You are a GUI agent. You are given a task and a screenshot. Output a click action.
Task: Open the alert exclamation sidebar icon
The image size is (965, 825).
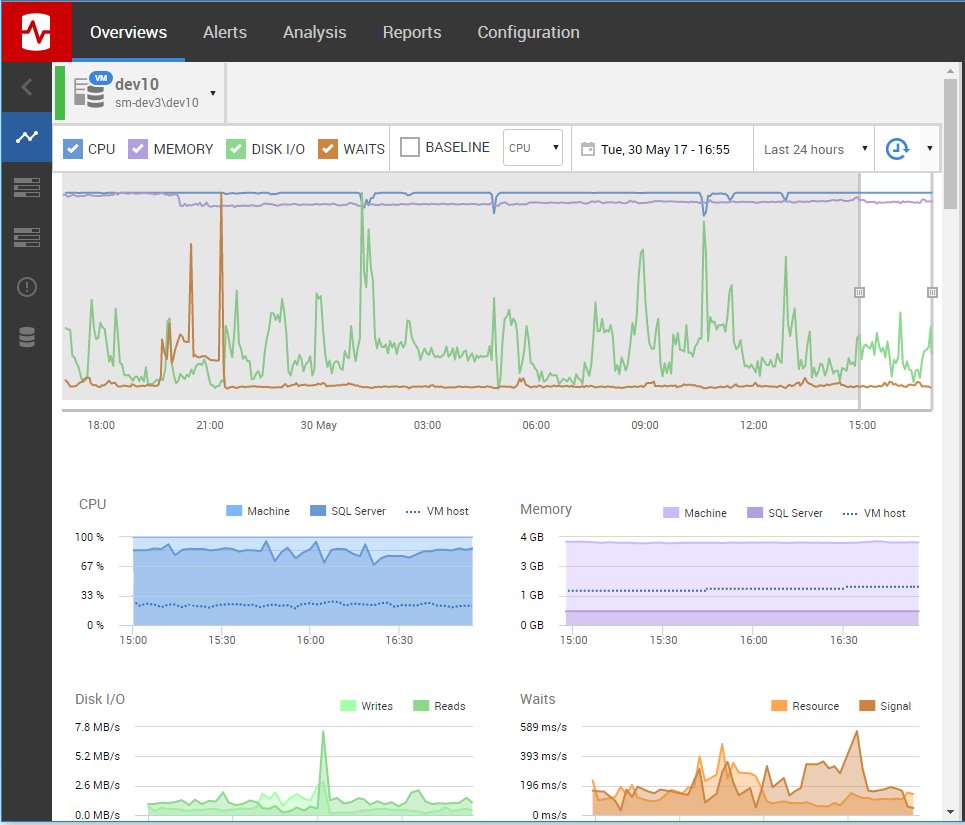26,287
